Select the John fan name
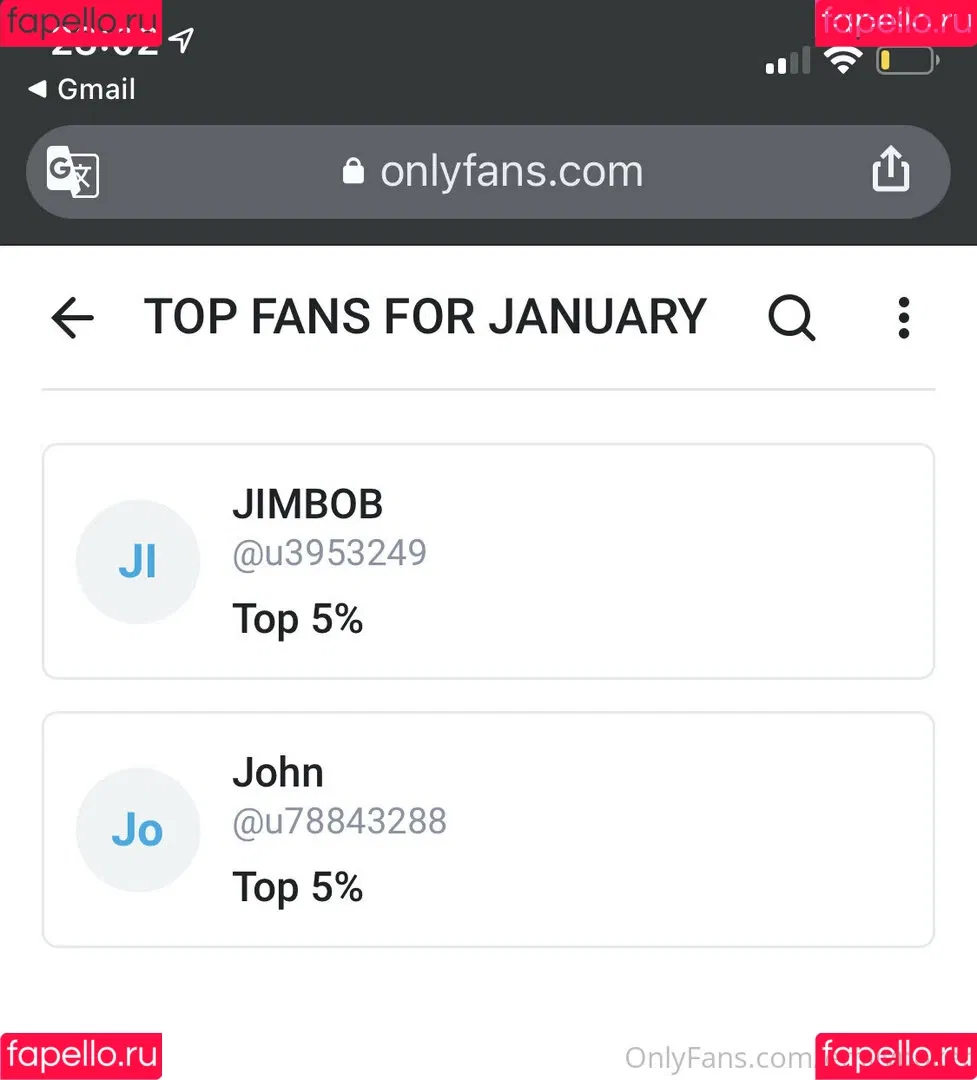The height and width of the screenshot is (1080, 977). [x=278, y=772]
